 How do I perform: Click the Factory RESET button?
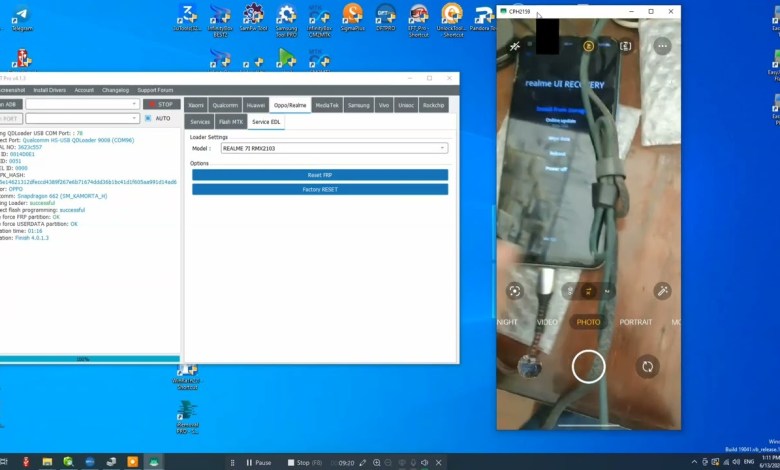tap(320, 188)
